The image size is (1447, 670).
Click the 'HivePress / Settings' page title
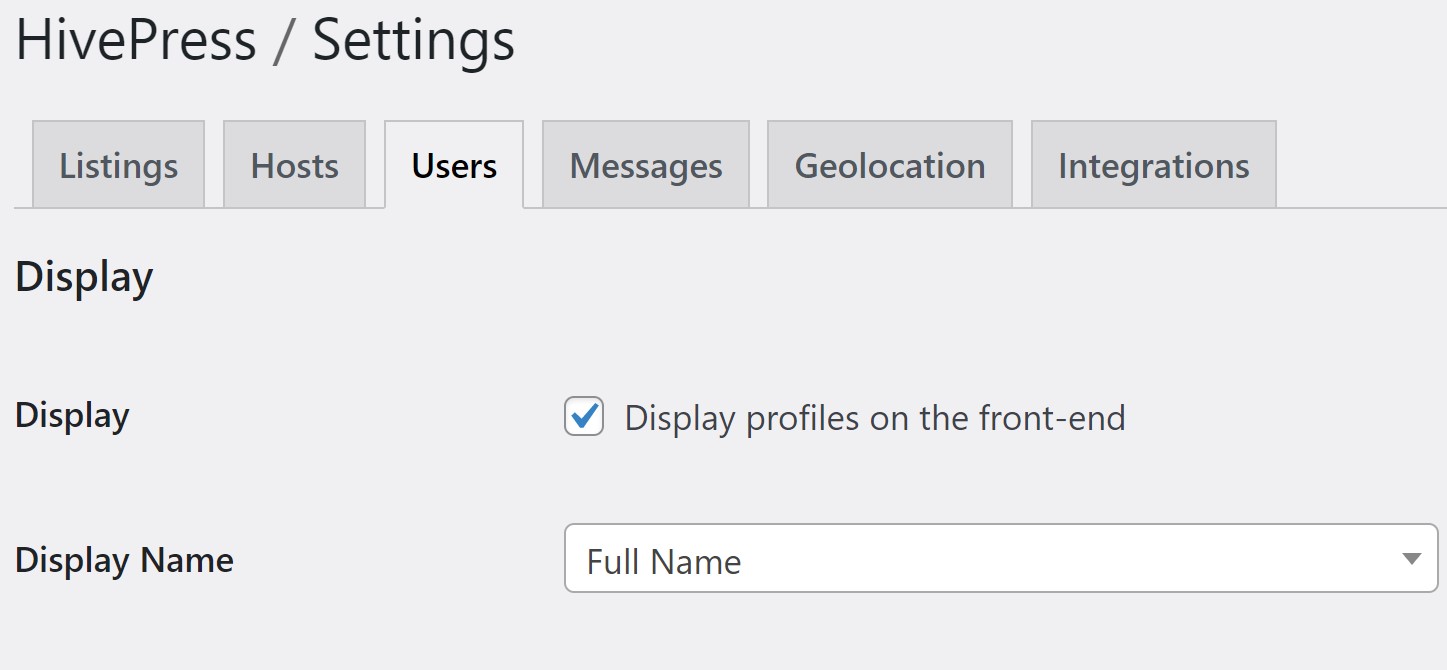(x=265, y=42)
